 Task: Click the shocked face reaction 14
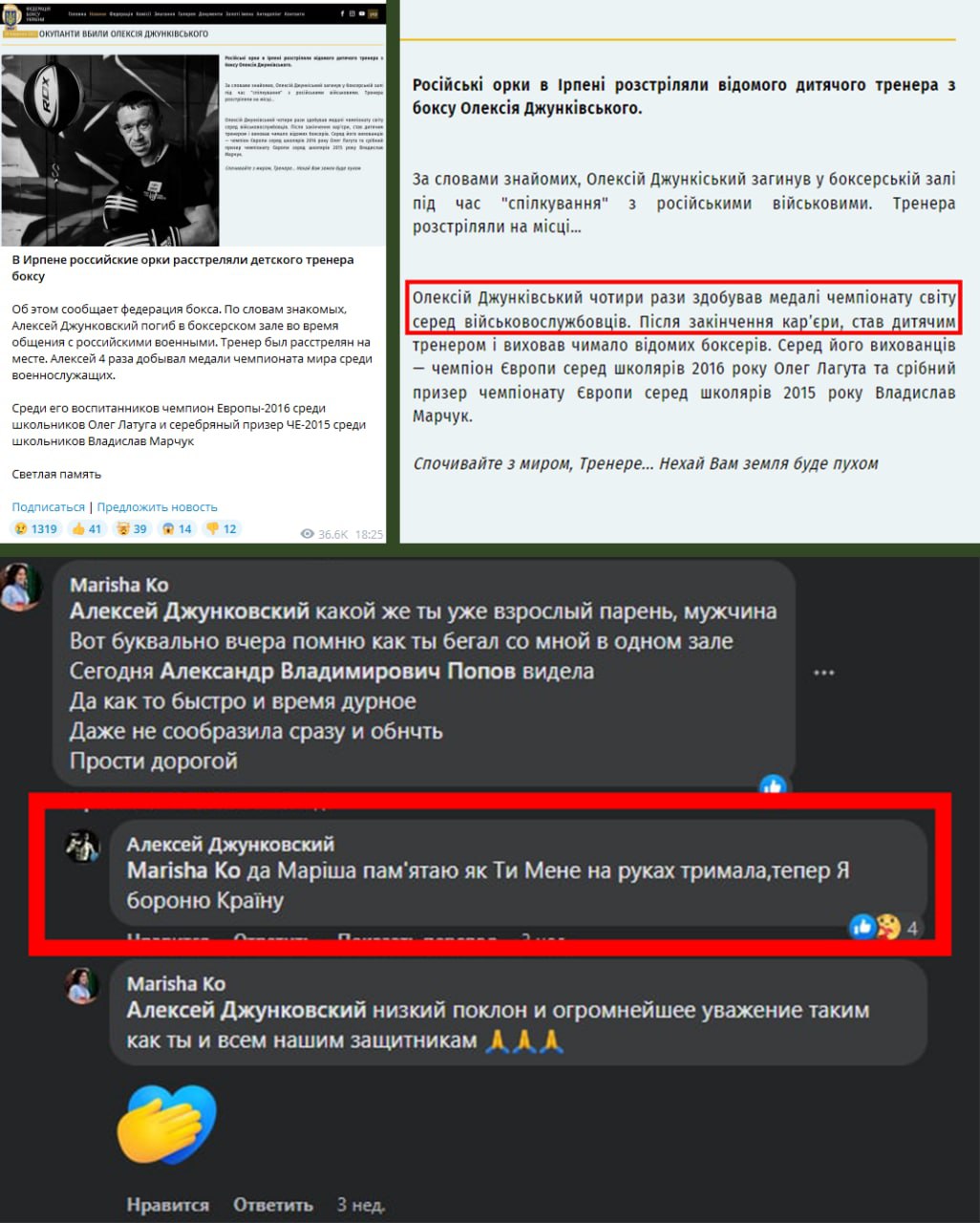[x=177, y=528]
